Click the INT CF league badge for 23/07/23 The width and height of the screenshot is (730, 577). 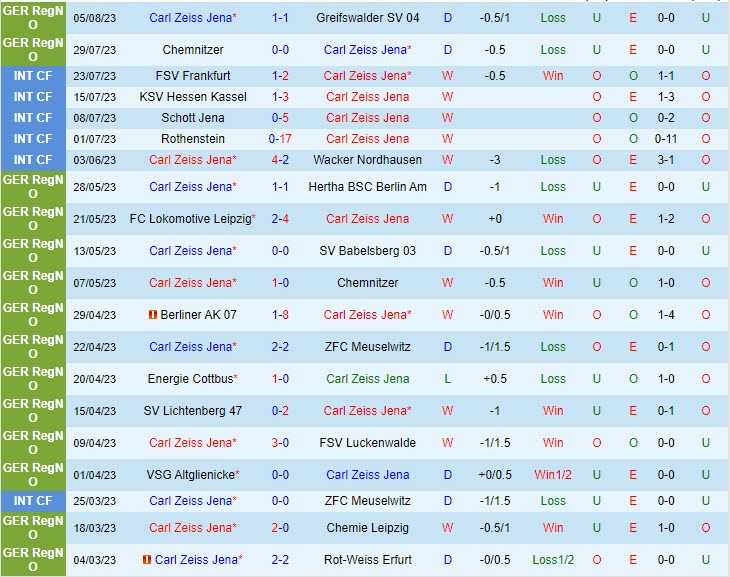pos(33,76)
